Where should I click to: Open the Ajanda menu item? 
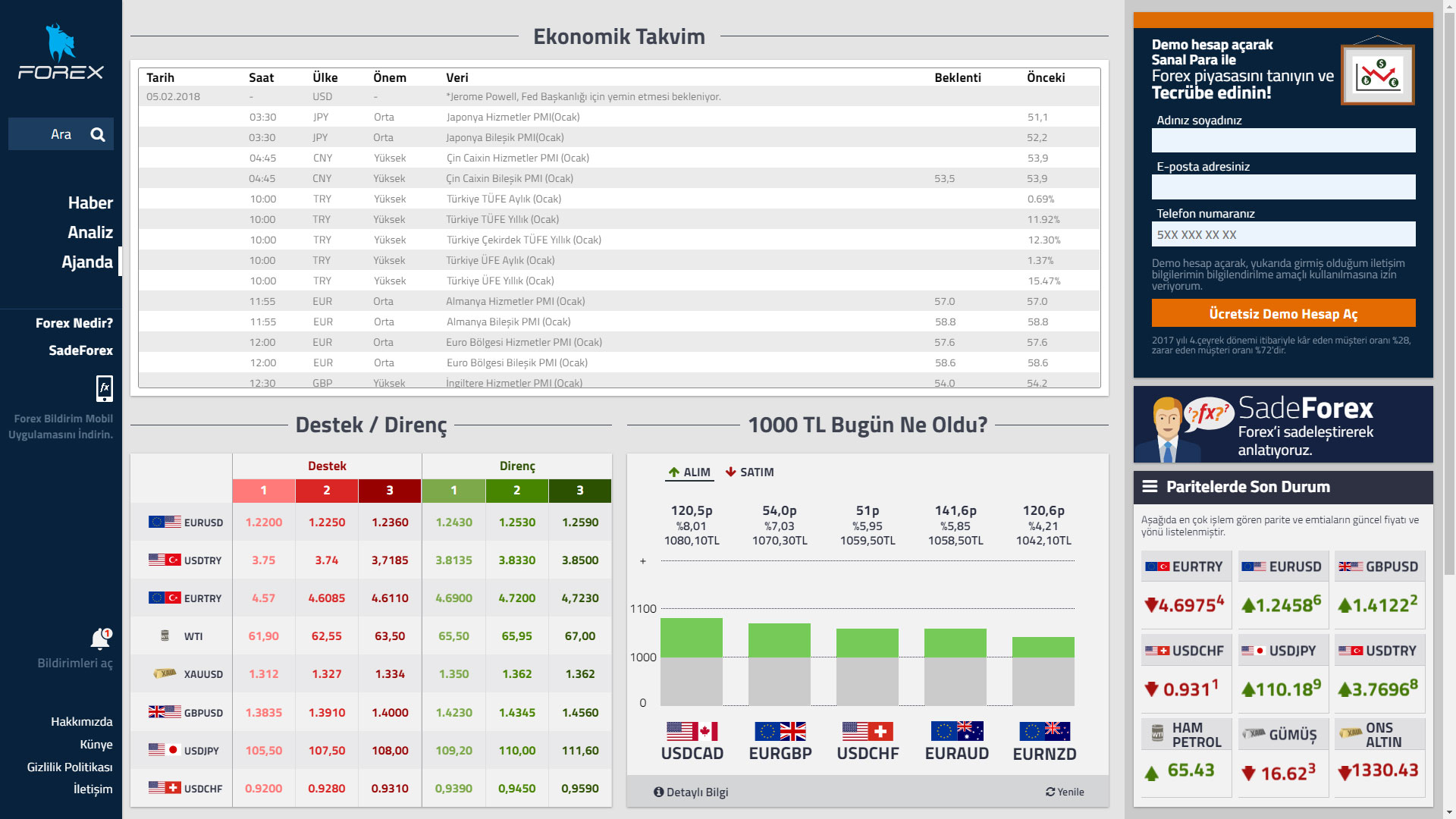[x=87, y=262]
